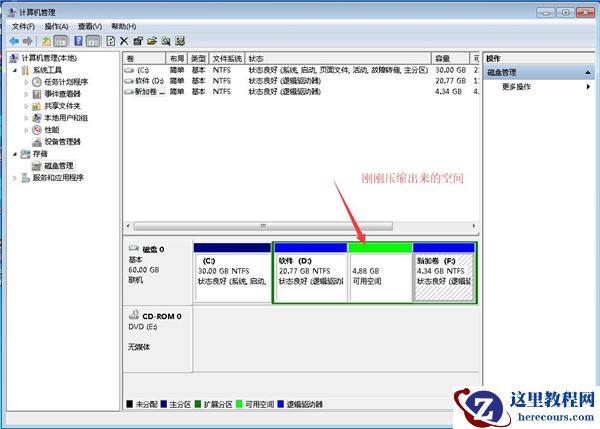Open the 更多操作 submenu arrow
Screen dimensions: 600x429
point(588,86)
